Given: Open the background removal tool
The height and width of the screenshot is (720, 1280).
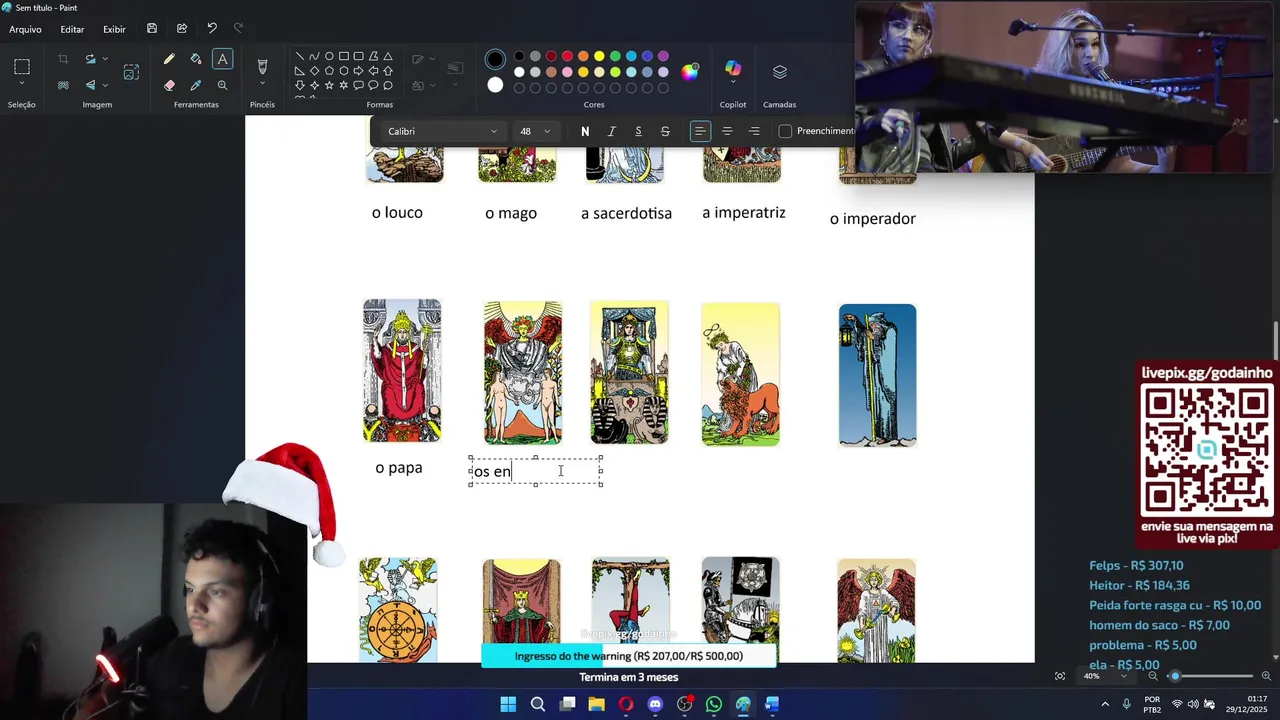Looking at the screenshot, I should (63, 85).
